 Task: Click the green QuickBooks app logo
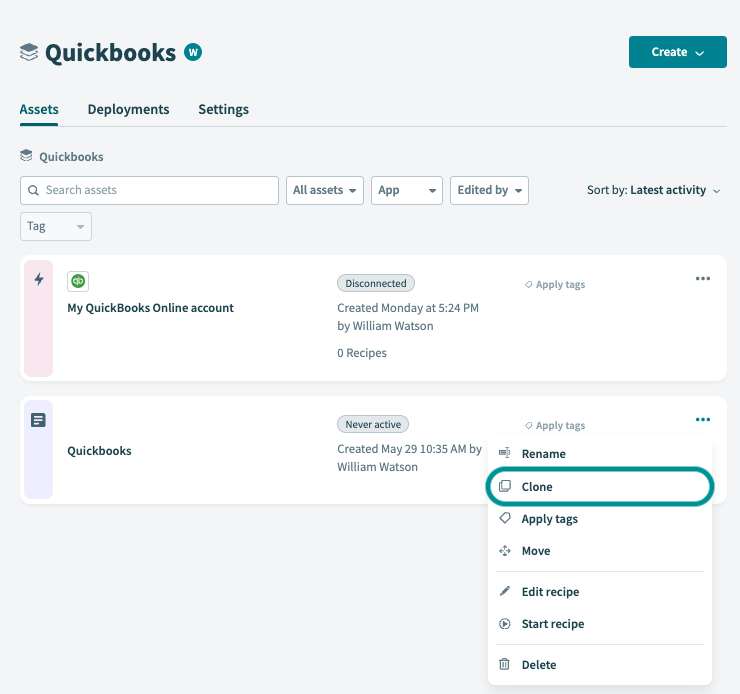[78, 281]
